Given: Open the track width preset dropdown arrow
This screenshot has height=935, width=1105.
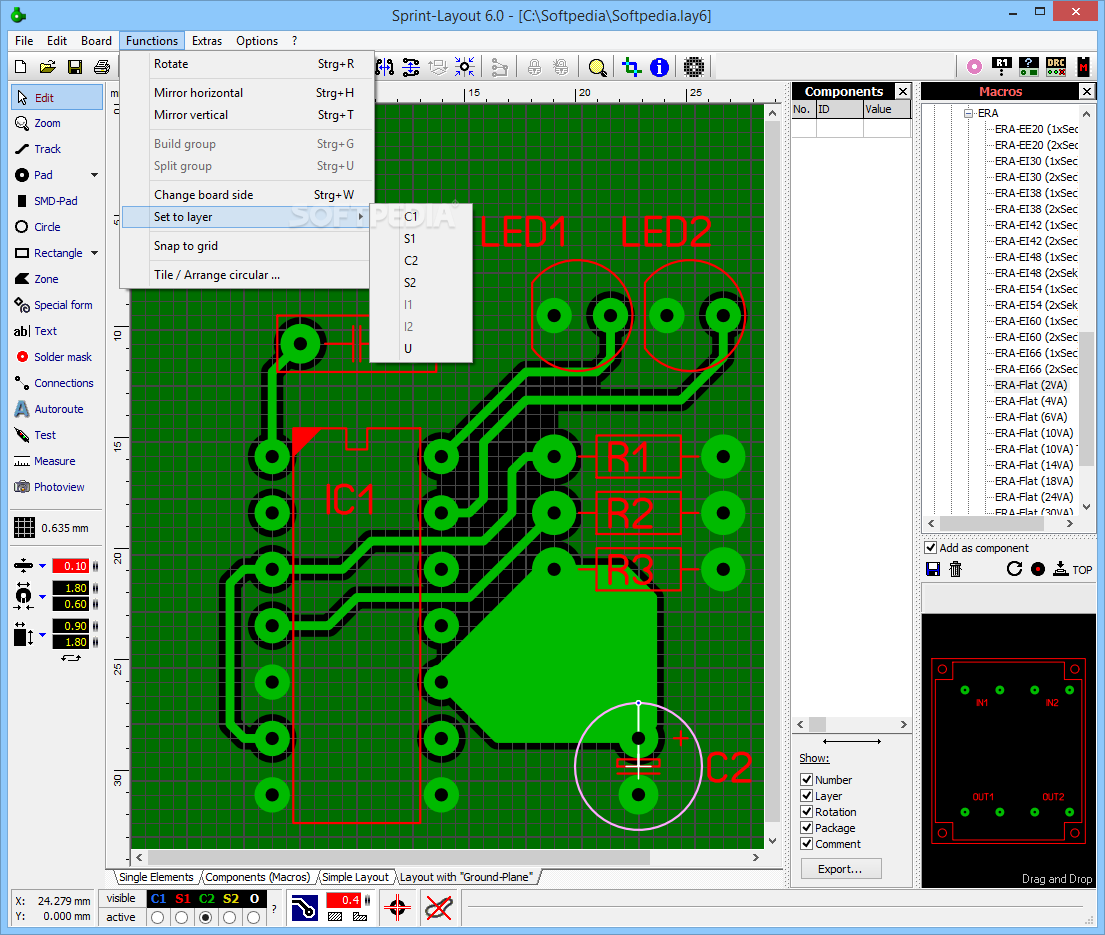Looking at the screenshot, I should (42, 566).
